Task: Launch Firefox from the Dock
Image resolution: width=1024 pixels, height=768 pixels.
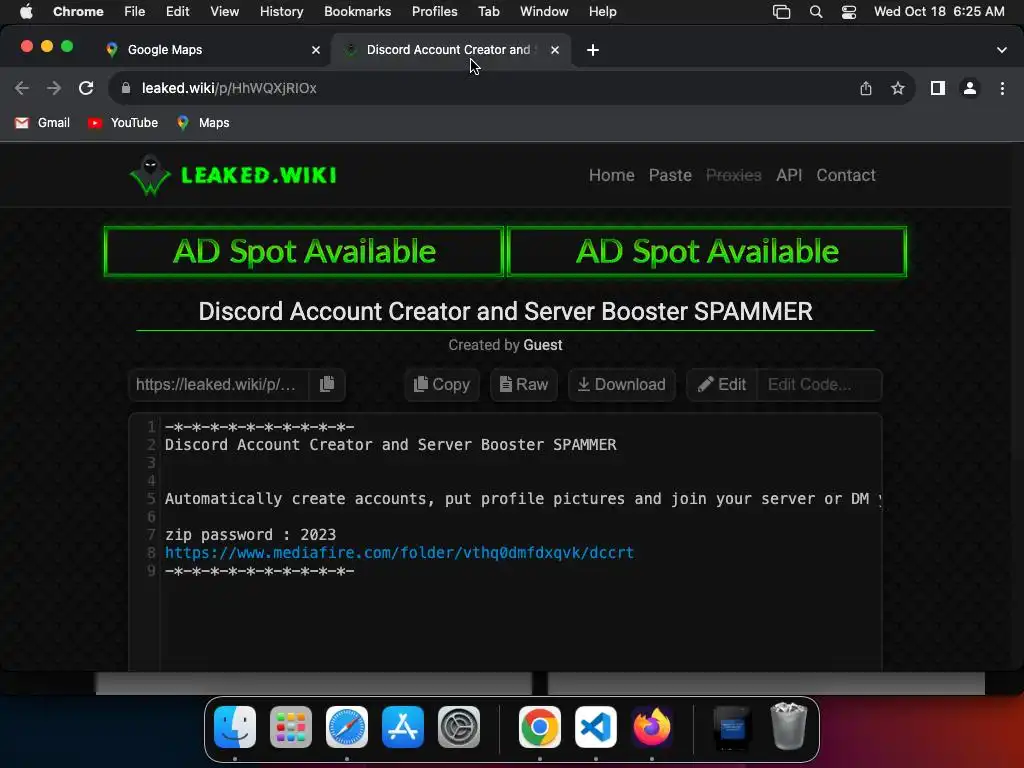Action: point(652,727)
